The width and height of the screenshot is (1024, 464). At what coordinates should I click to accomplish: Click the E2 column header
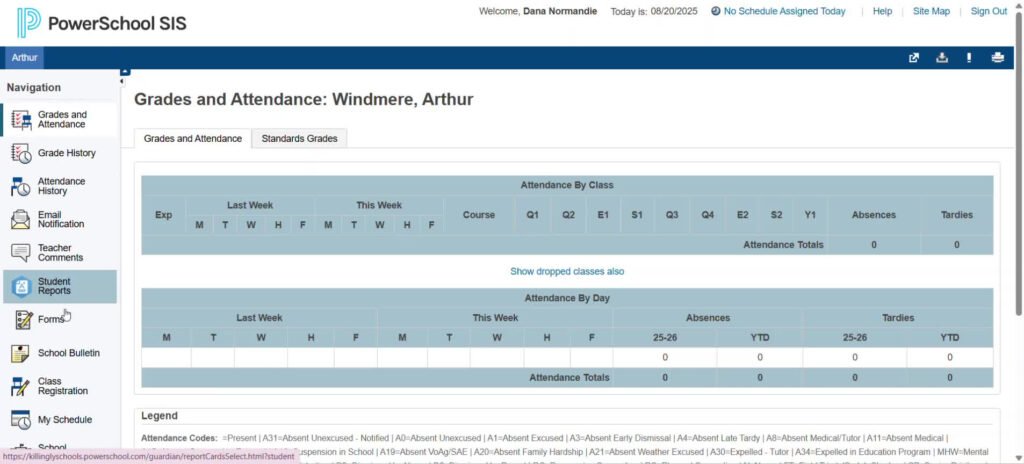coord(743,215)
